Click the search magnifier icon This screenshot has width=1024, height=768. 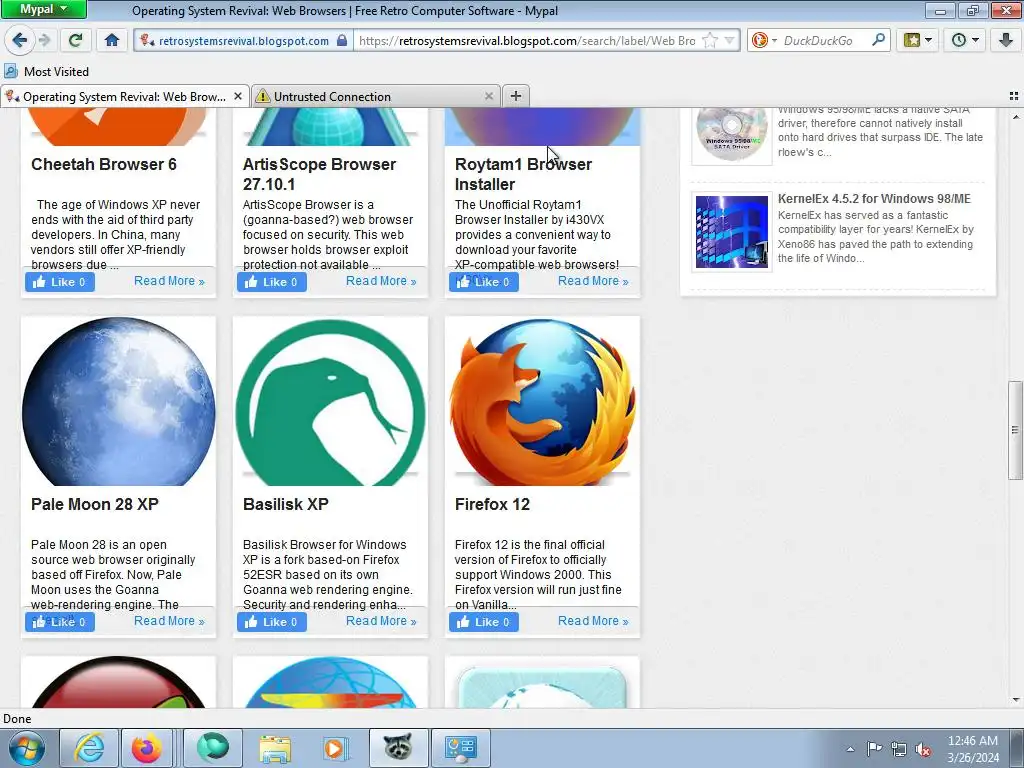click(x=878, y=40)
